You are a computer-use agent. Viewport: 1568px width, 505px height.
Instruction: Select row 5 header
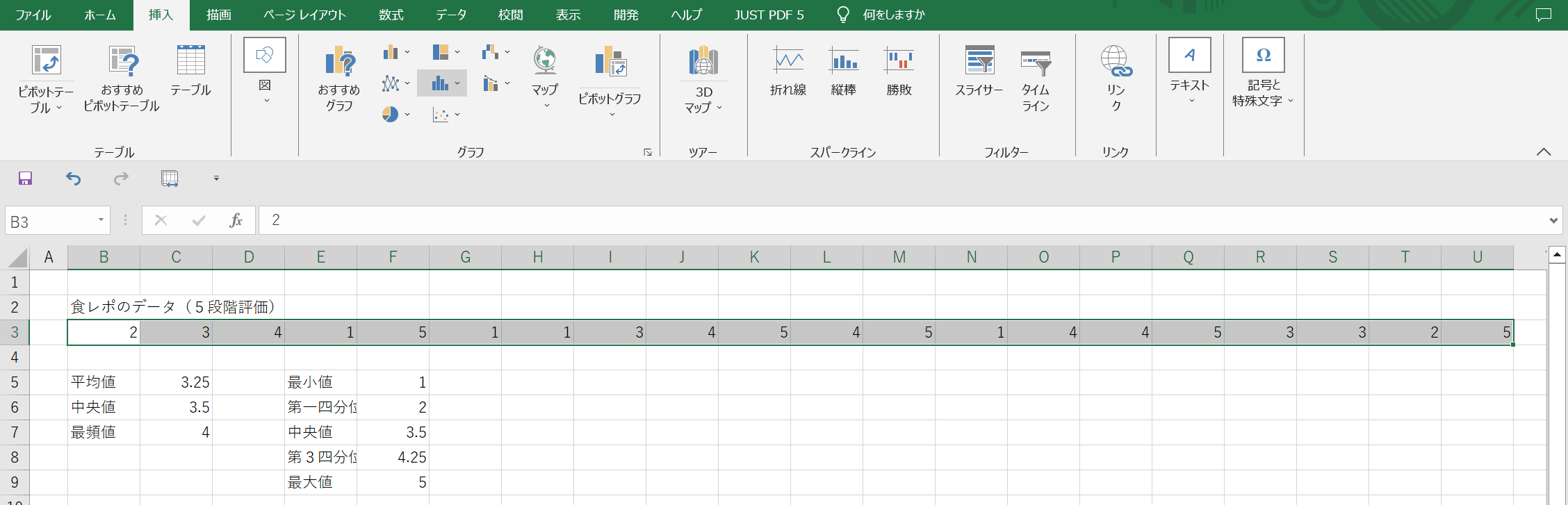[15, 382]
